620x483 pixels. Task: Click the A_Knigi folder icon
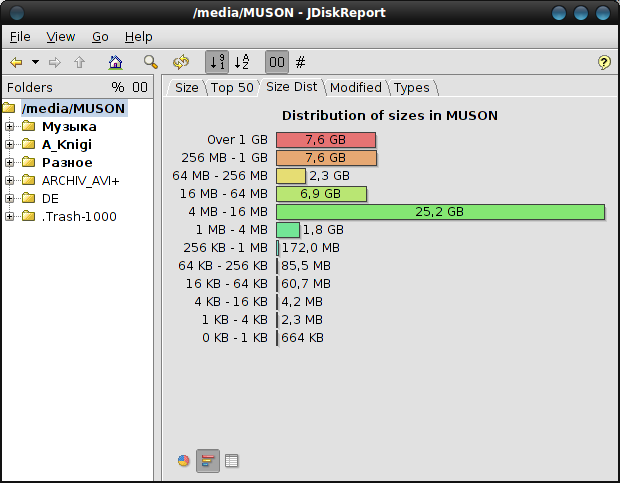(x=28, y=144)
